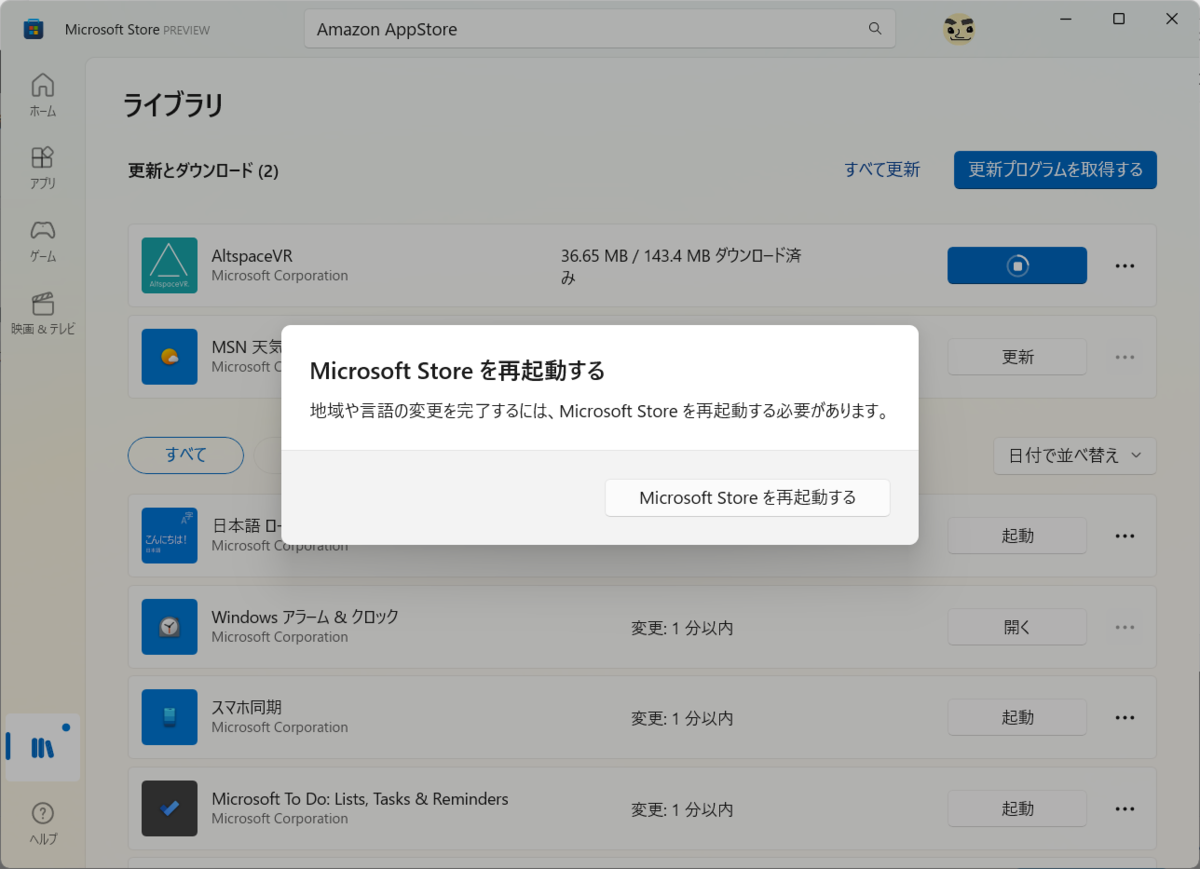Click the 更新とダウンロード (2) heading
The height and width of the screenshot is (869, 1200).
(203, 171)
